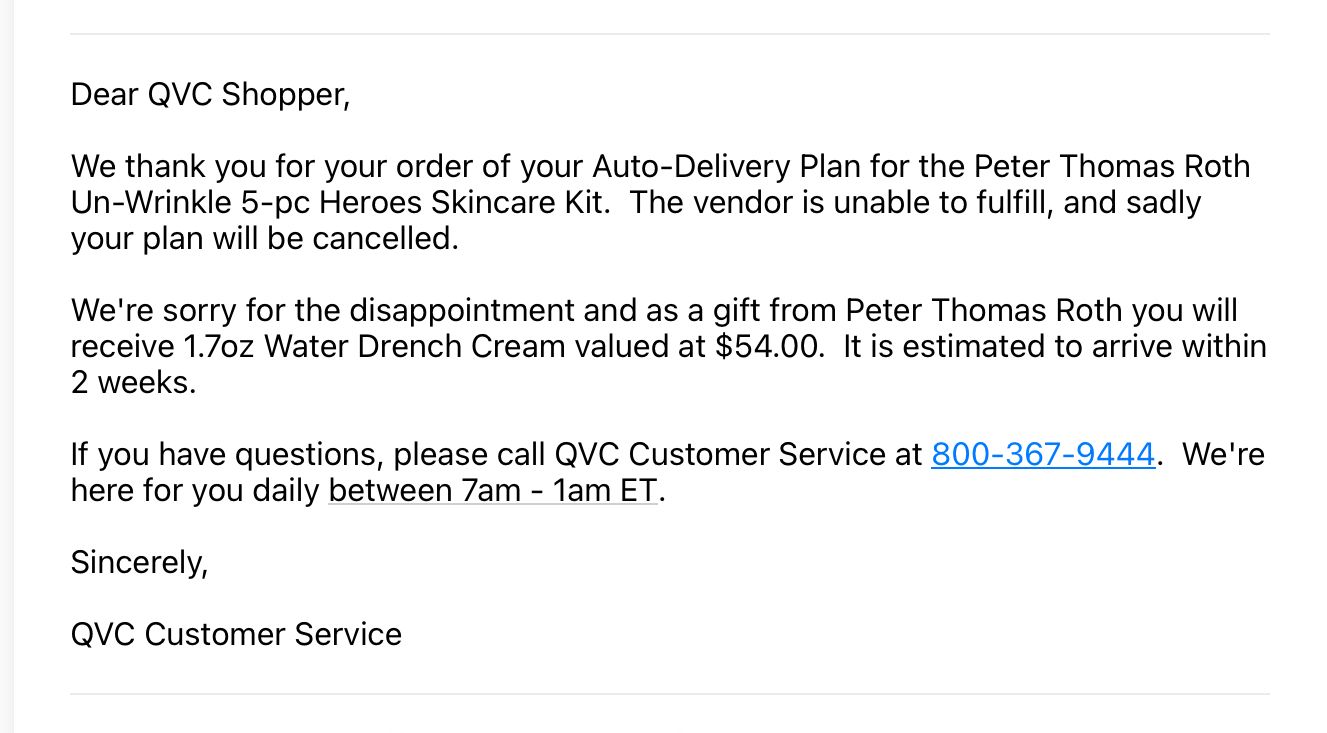
Task: Click 'Un-Wrinkle 5-pc Heroes Skincare Kit' text
Action: click(x=339, y=202)
